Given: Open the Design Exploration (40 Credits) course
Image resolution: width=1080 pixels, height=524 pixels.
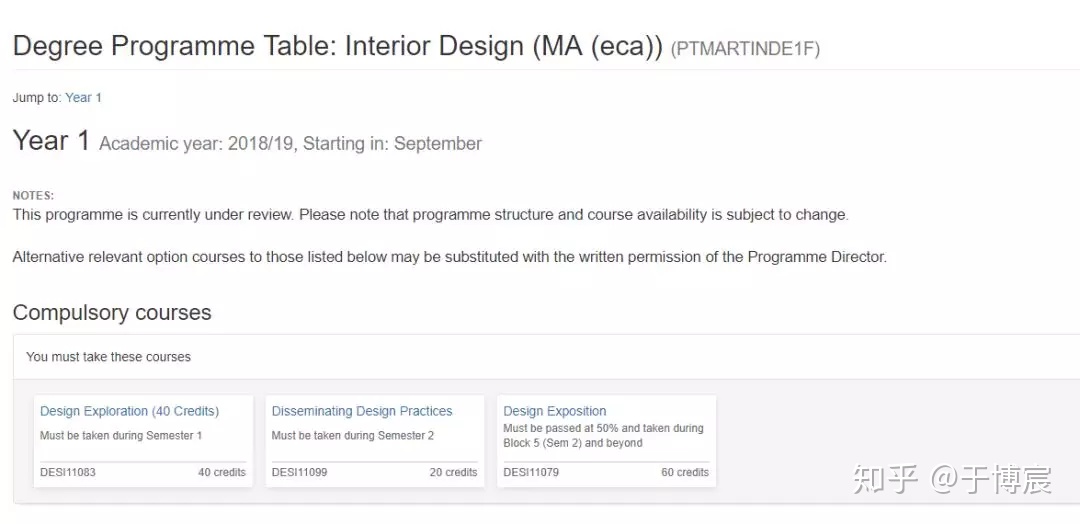Looking at the screenshot, I should pos(129,411).
